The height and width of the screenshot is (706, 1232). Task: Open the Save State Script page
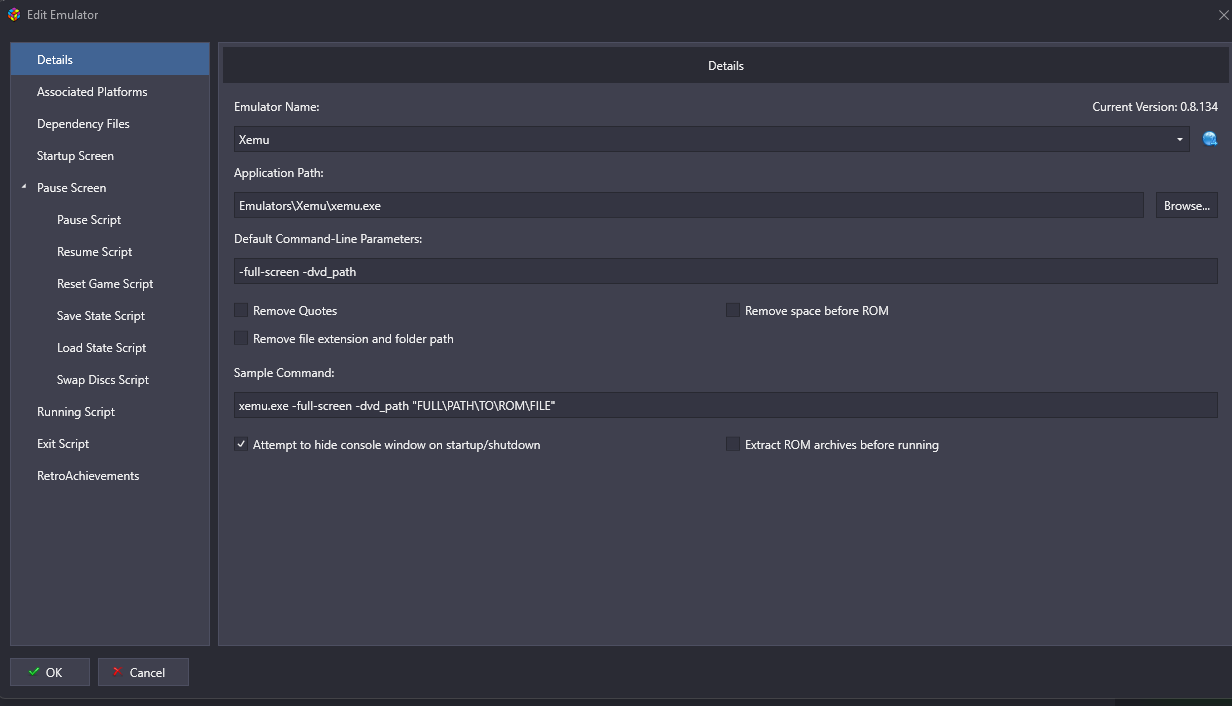(101, 316)
